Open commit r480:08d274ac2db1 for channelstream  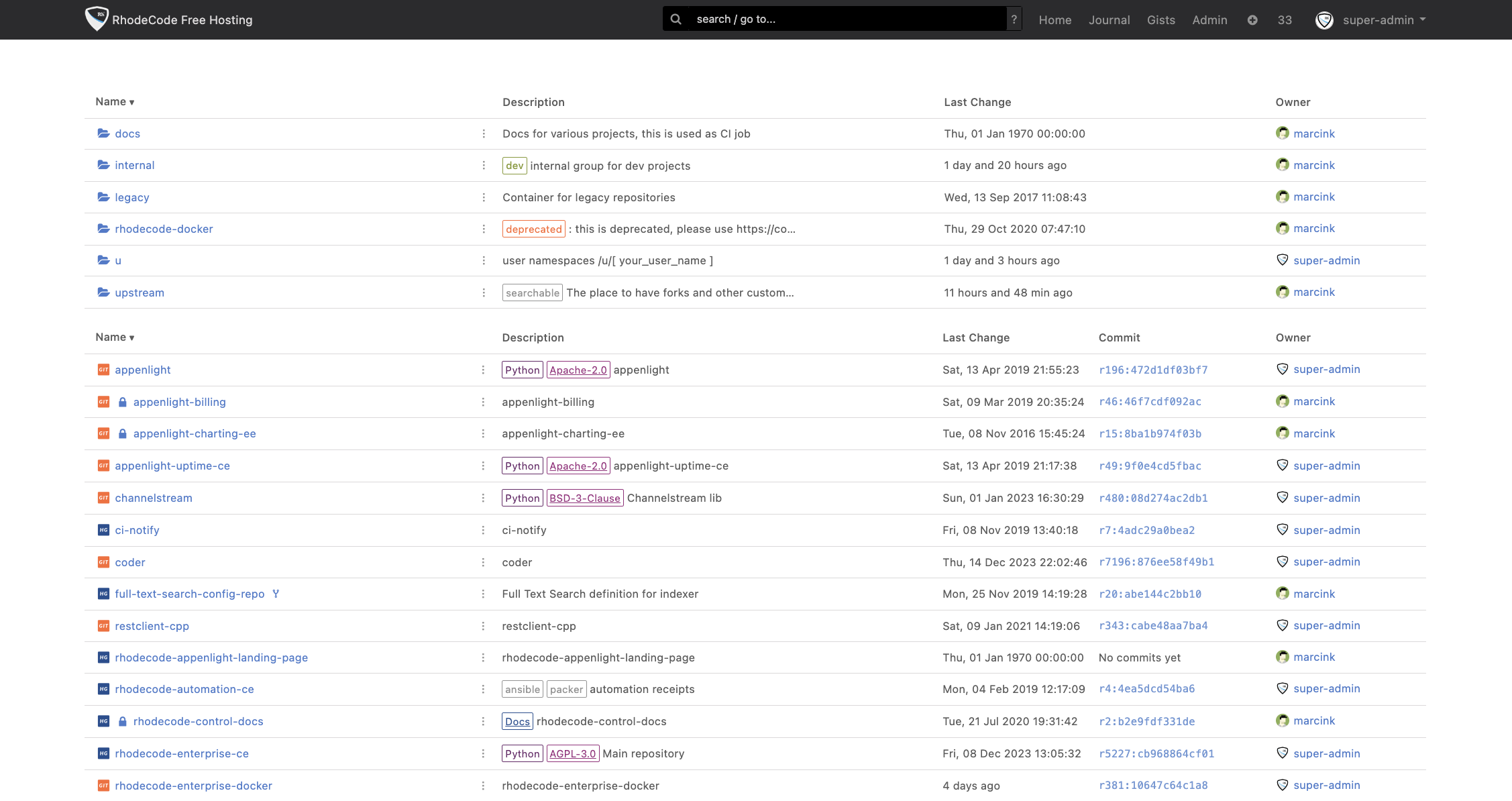(x=1152, y=498)
